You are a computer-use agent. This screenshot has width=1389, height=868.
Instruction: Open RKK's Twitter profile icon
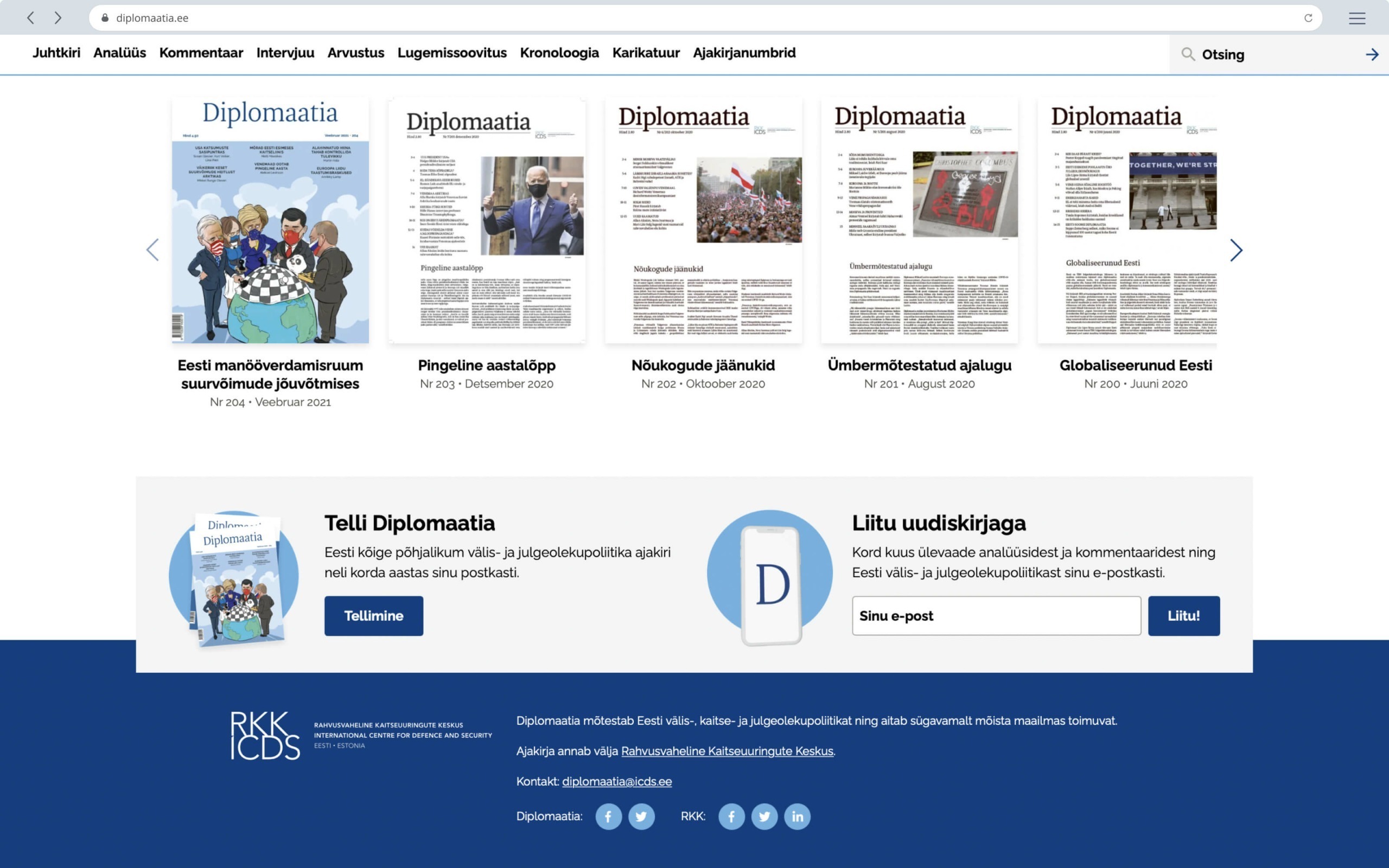click(x=764, y=816)
